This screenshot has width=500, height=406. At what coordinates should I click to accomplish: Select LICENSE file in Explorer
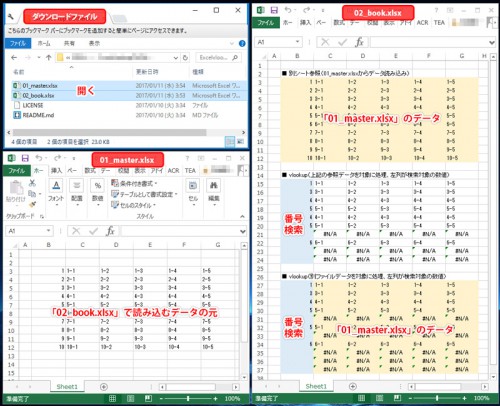(130, 105)
